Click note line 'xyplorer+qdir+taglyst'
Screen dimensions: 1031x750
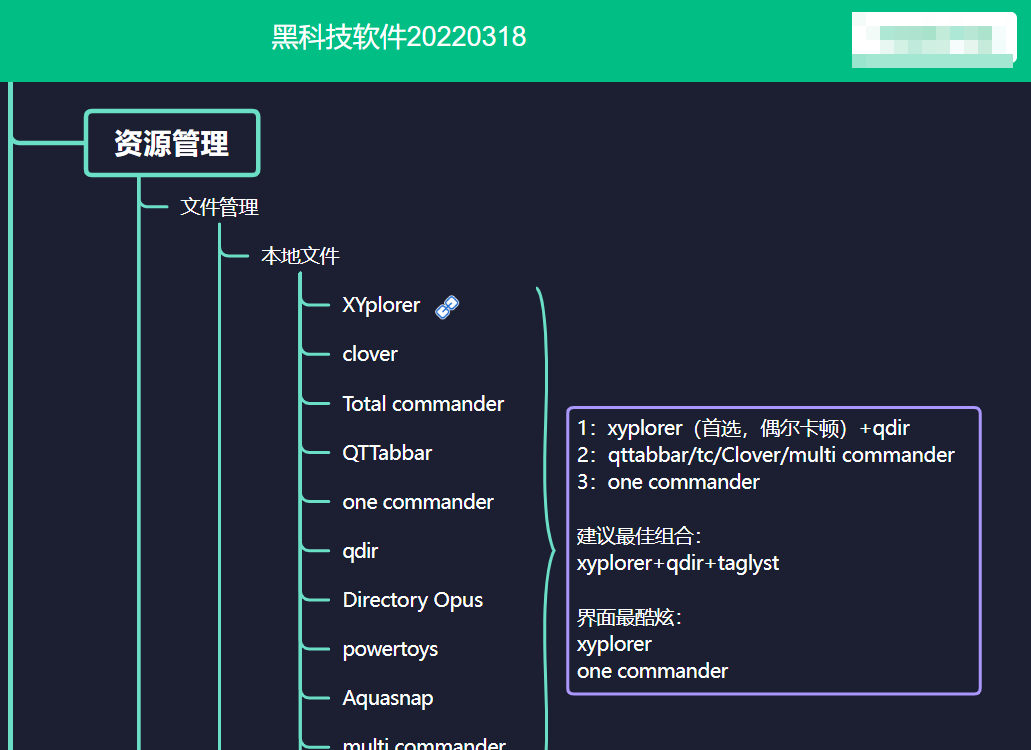click(x=677, y=563)
